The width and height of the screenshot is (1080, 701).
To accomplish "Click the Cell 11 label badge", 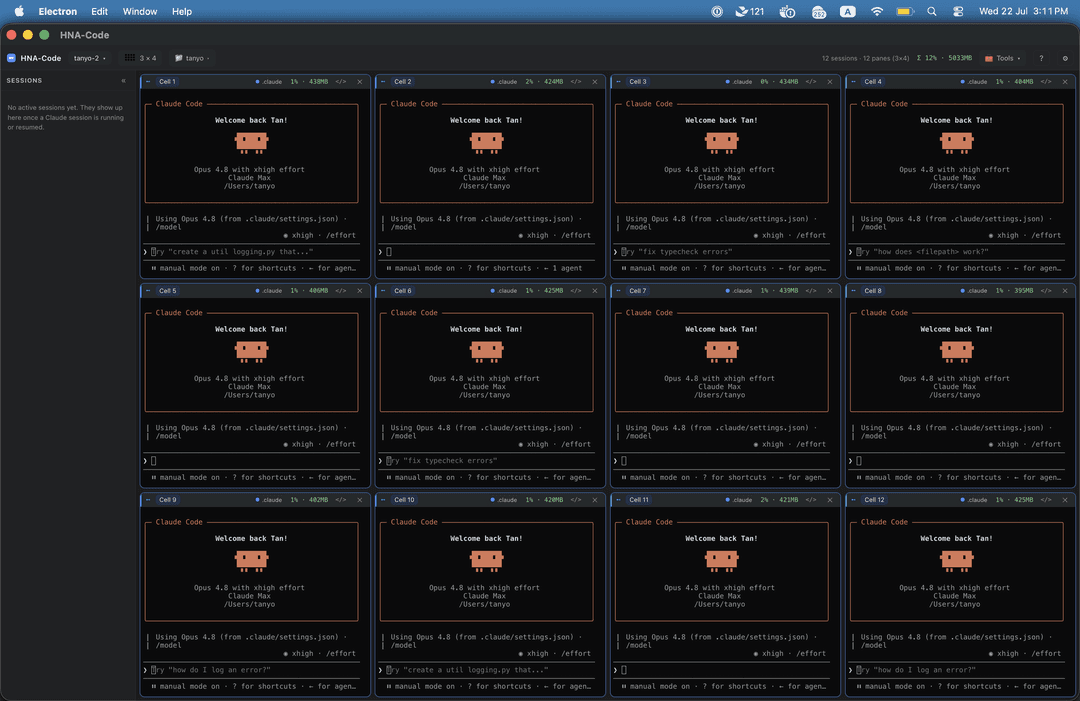I will (x=638, y=500).
